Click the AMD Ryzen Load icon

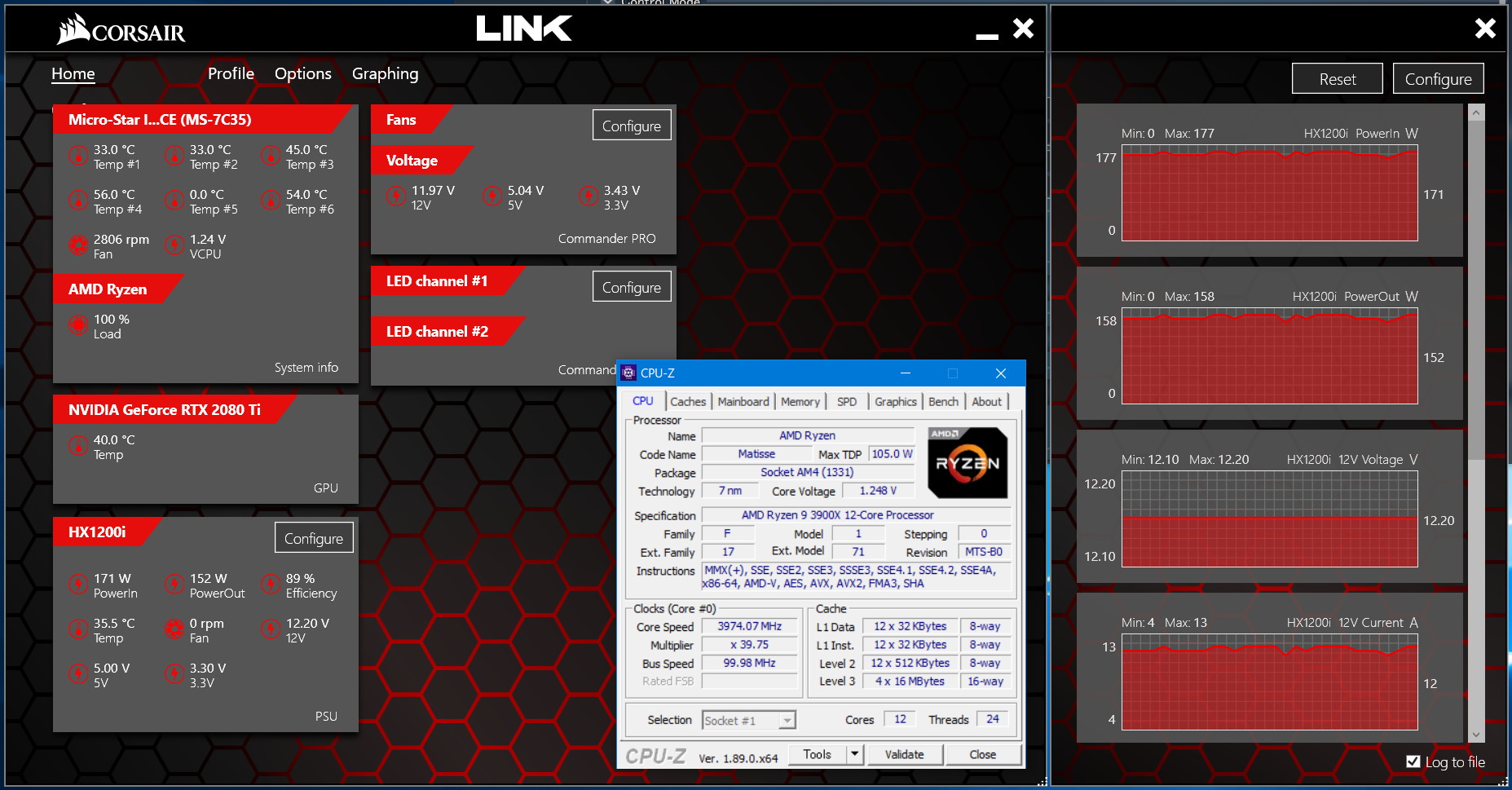[78, 325]
